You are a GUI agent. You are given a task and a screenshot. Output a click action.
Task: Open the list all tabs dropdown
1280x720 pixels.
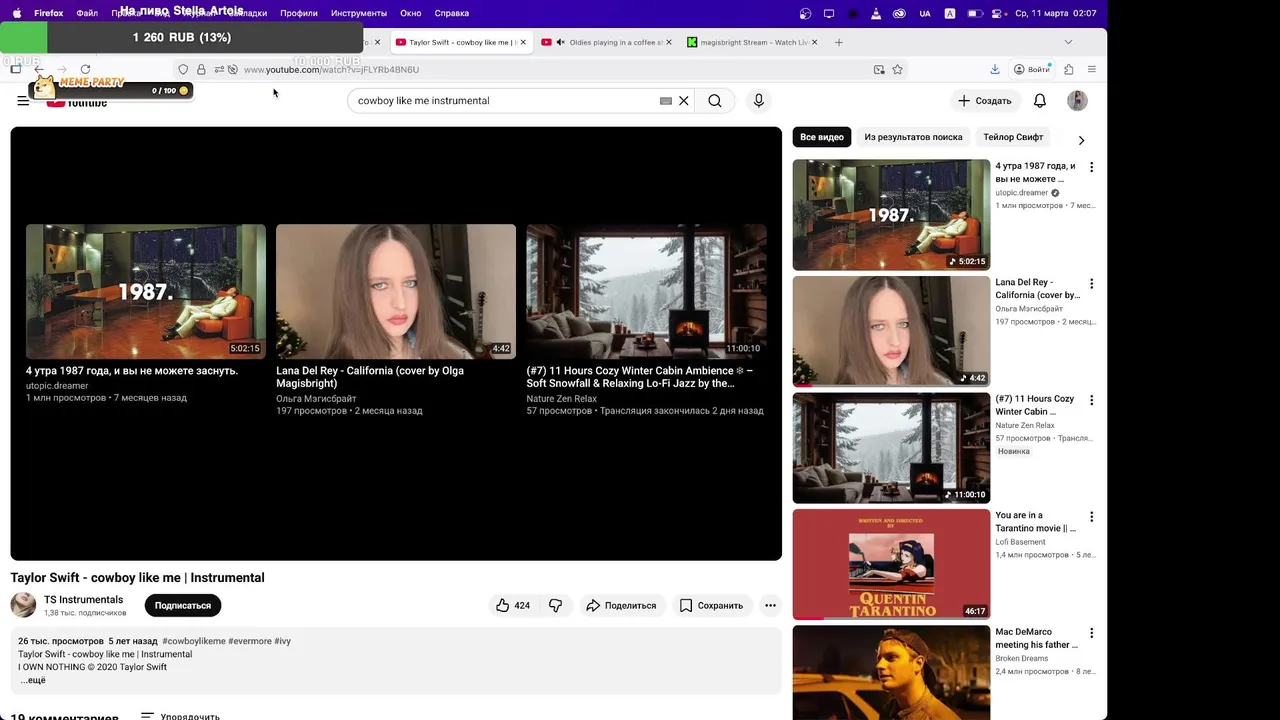(1068, 42)
